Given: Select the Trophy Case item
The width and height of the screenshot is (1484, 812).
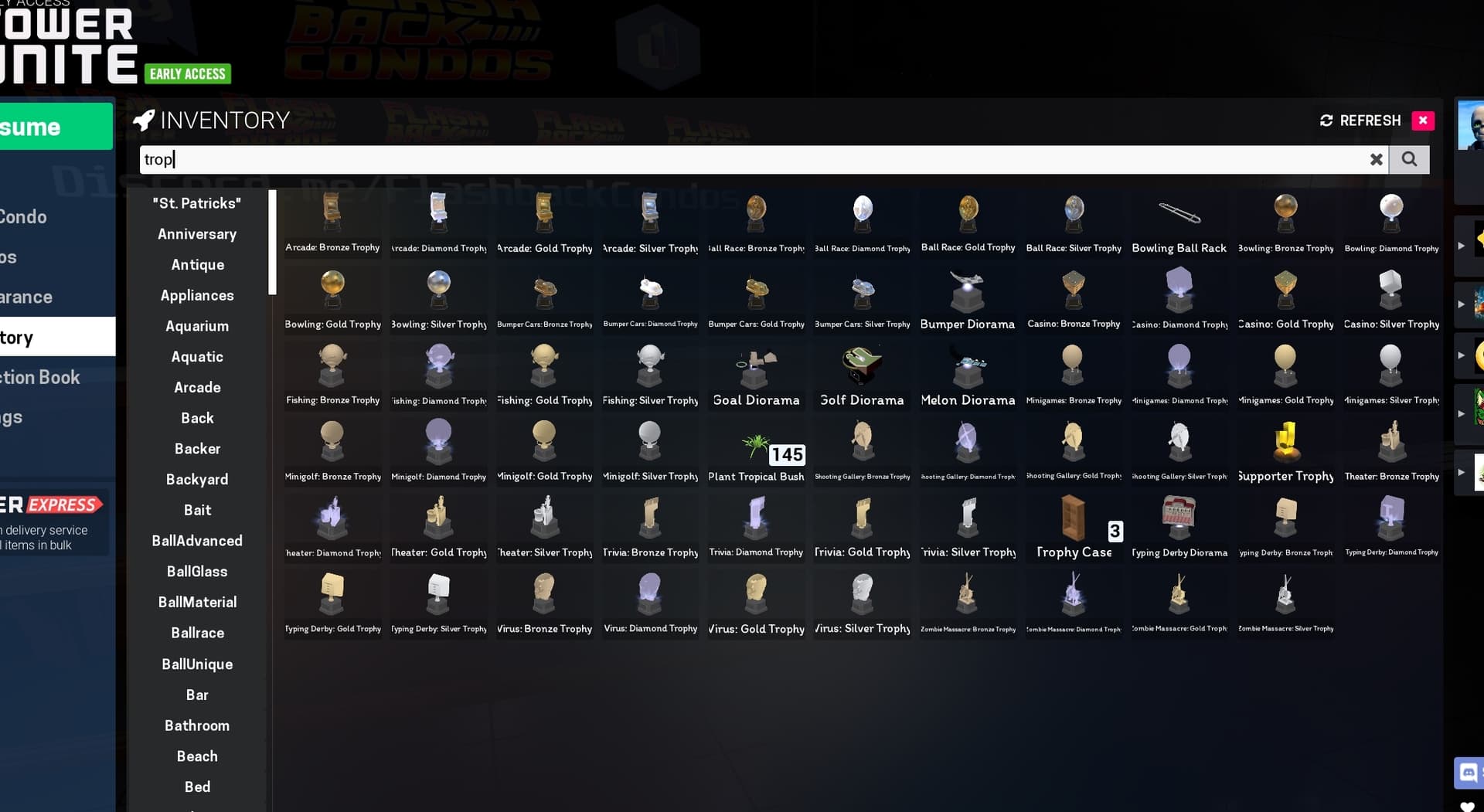Looking at the screenshot, I should click(x=1074, y=528).
